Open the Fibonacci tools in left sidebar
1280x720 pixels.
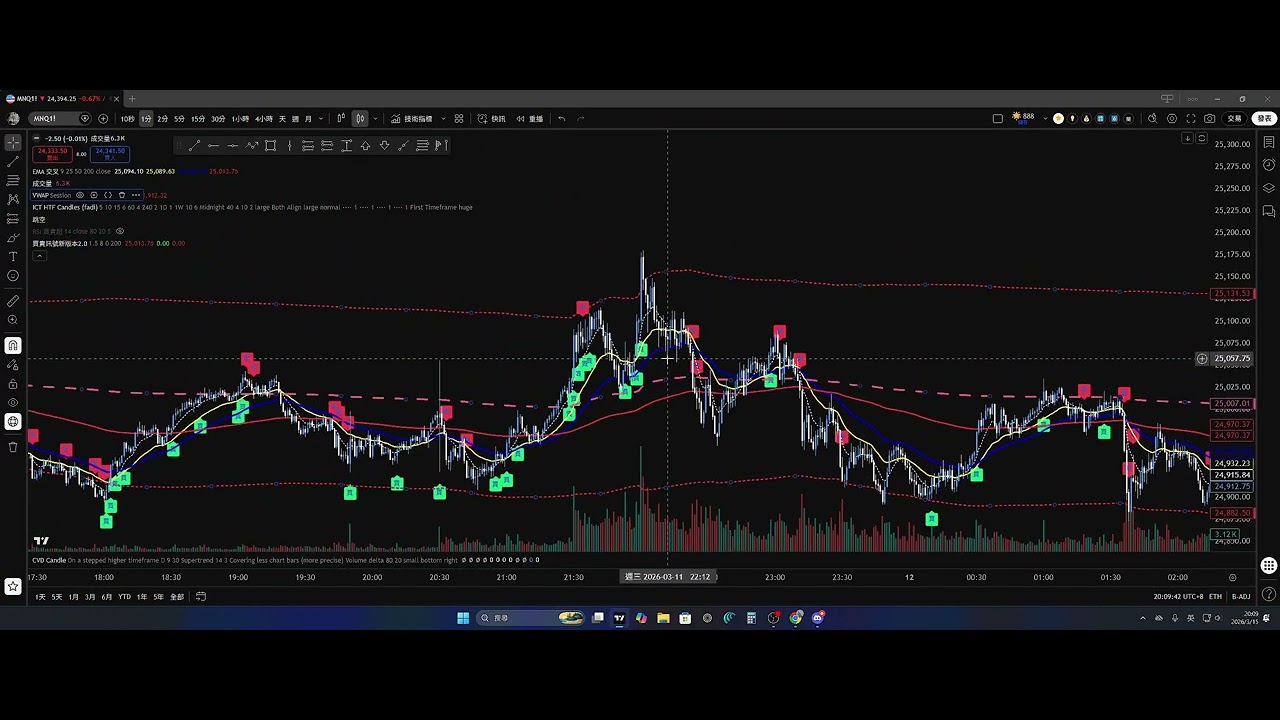tap(13, 181)
